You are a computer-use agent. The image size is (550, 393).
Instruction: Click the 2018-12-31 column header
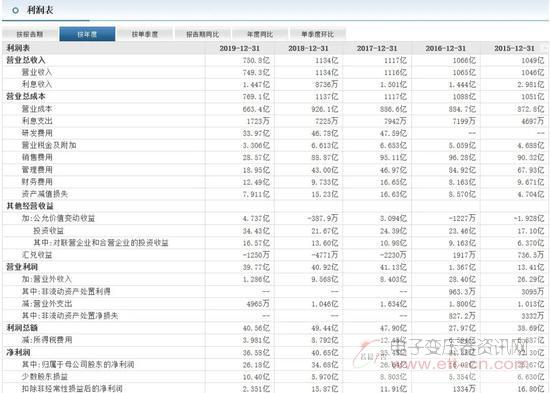308,48
